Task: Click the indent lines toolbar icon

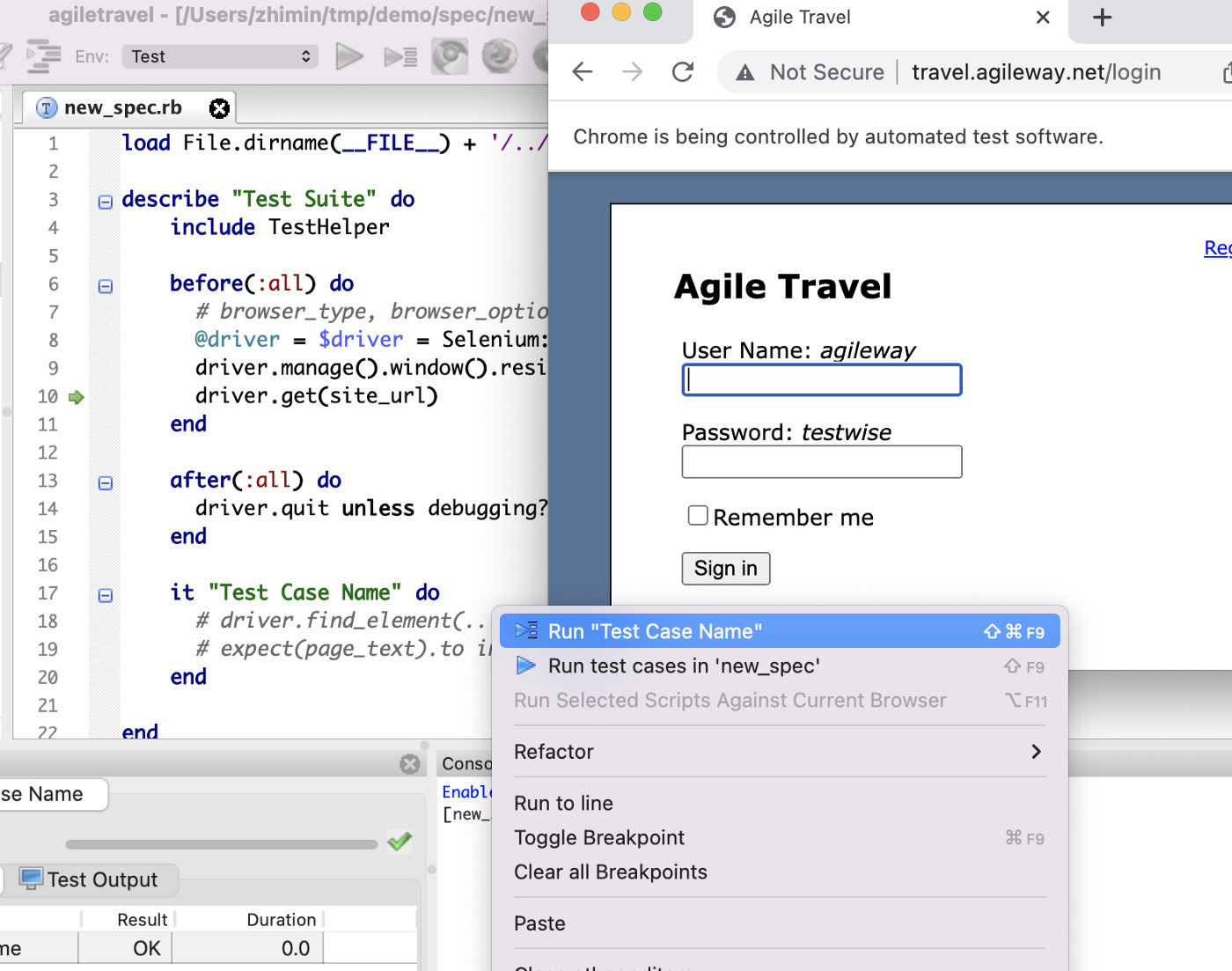Action: coord(43,56)
